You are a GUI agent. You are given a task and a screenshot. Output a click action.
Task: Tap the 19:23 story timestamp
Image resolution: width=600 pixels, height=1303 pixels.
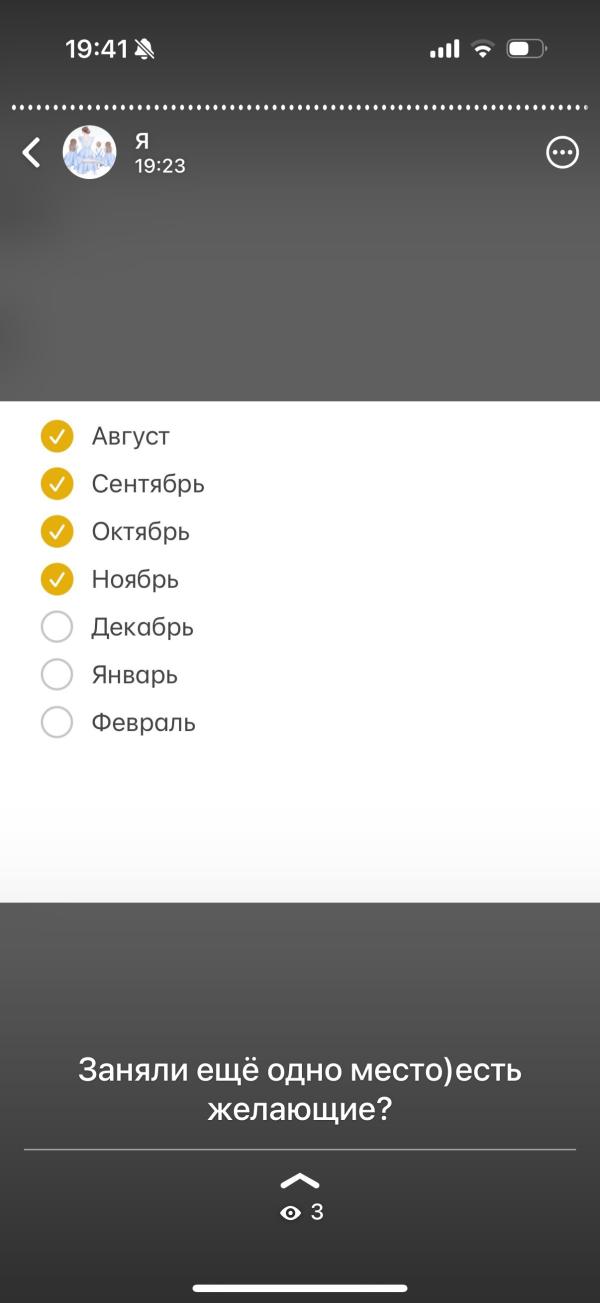coord(160,166)
